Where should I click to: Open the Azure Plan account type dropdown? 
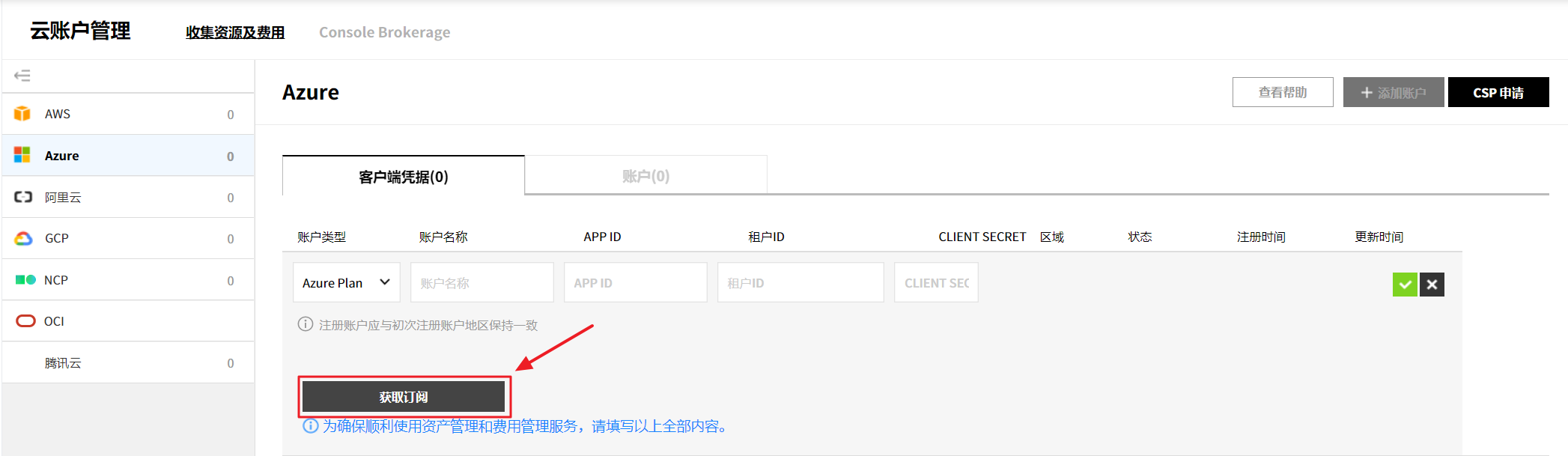346,282
